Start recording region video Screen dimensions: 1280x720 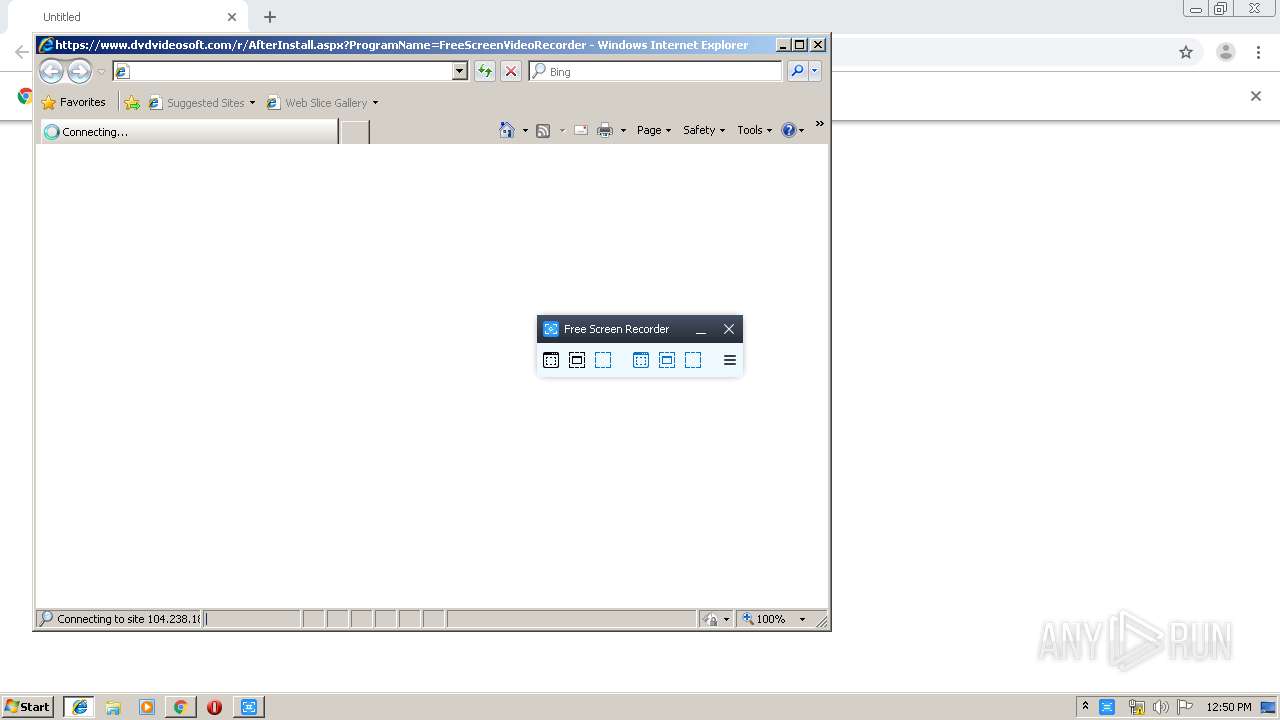pos(693,360)
